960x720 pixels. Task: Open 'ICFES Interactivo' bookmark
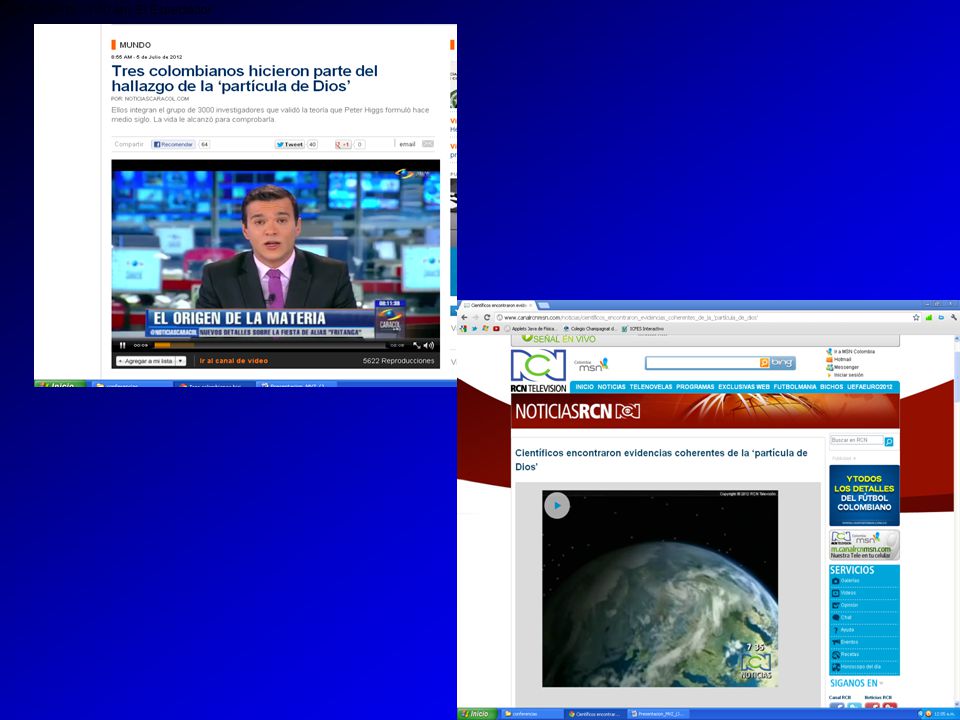642,329
